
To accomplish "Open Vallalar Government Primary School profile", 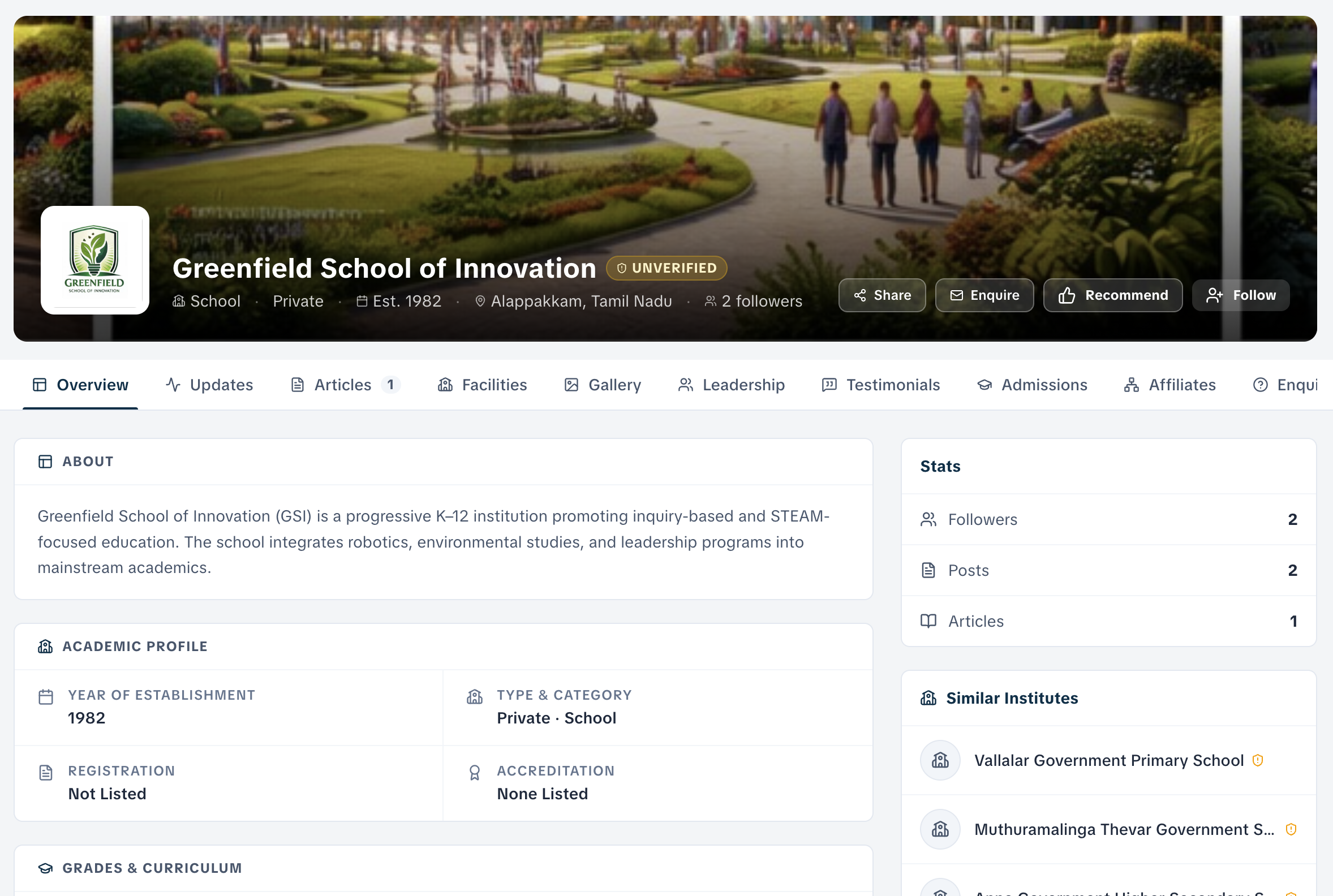I will pyautogui.click(x=1109, y=760).
